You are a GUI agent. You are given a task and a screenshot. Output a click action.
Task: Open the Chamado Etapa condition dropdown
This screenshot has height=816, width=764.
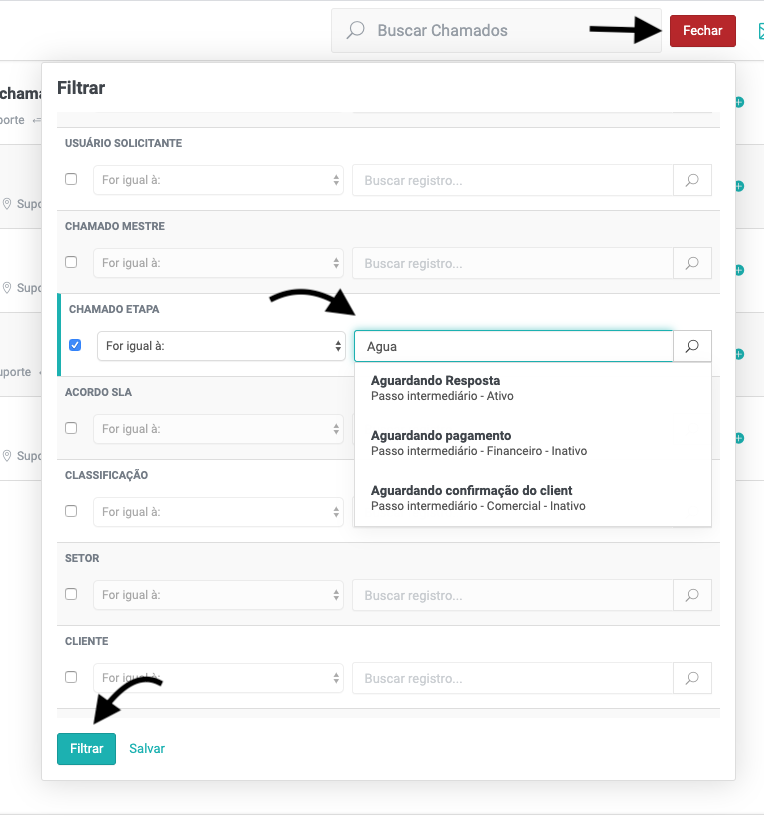pos(221,346)
